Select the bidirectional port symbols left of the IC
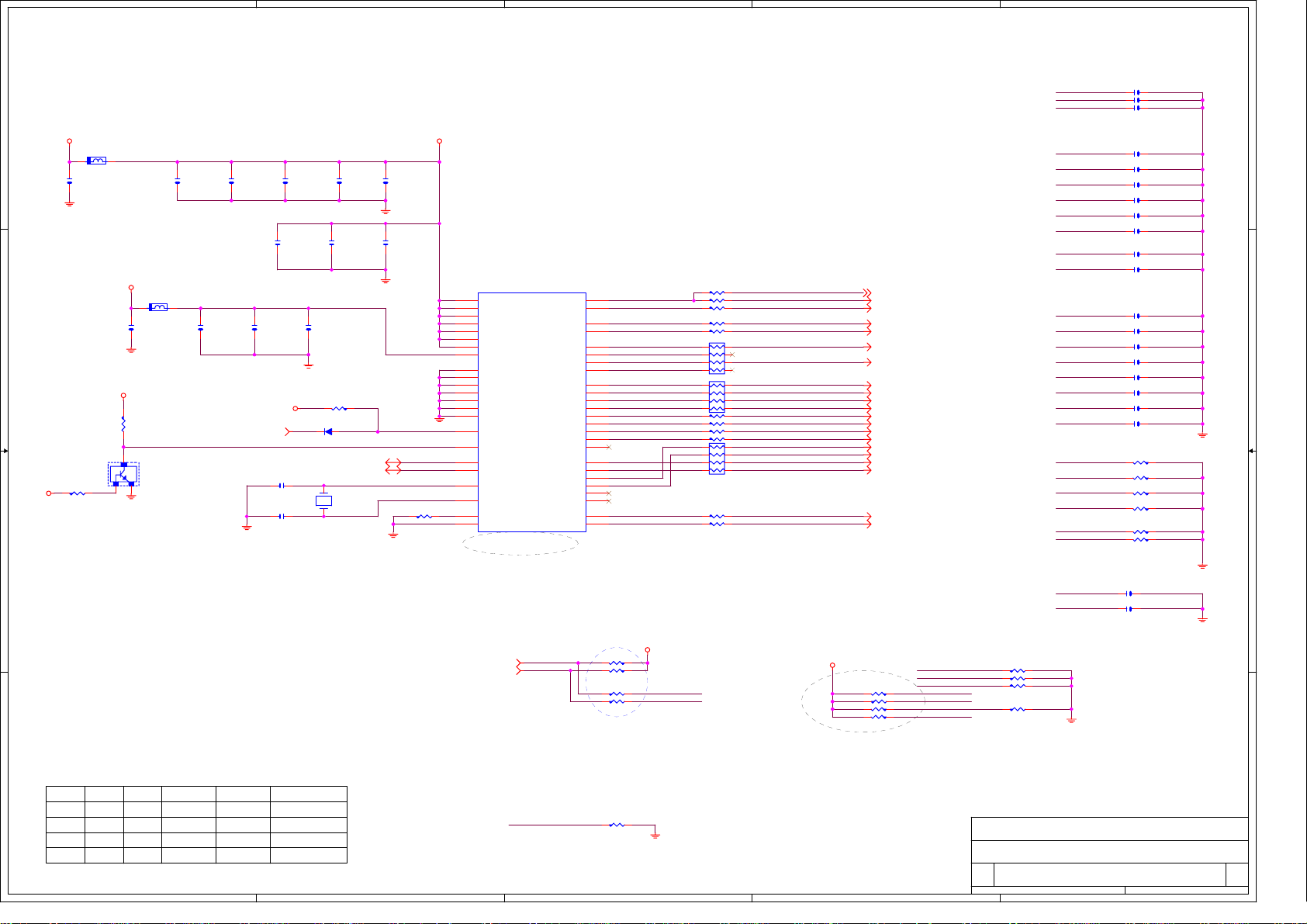 [393, 466]
